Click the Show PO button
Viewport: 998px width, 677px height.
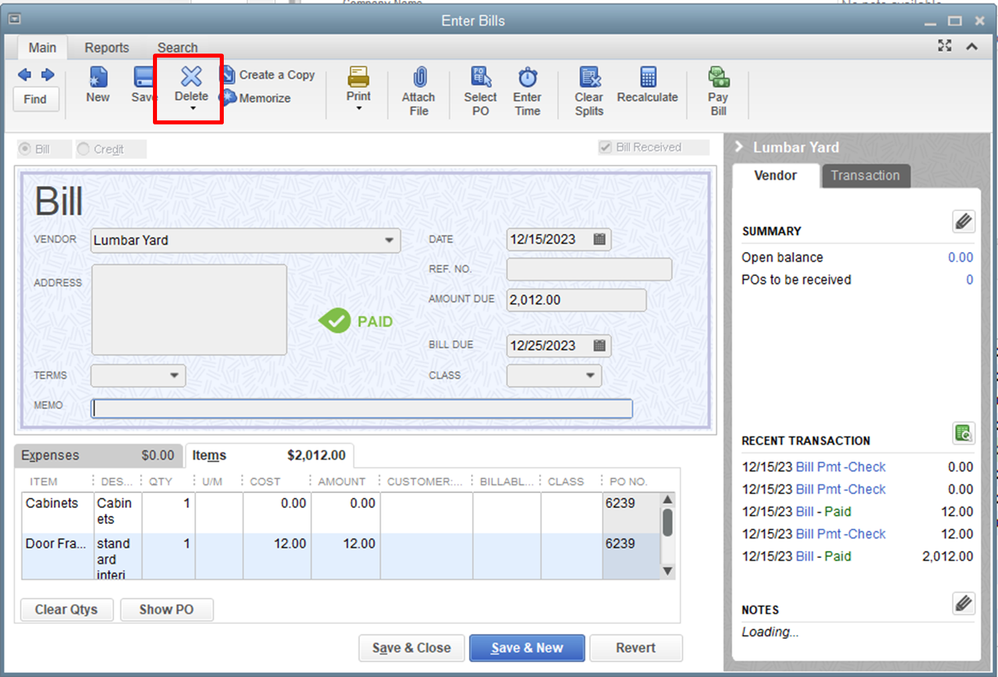(166, 610)
